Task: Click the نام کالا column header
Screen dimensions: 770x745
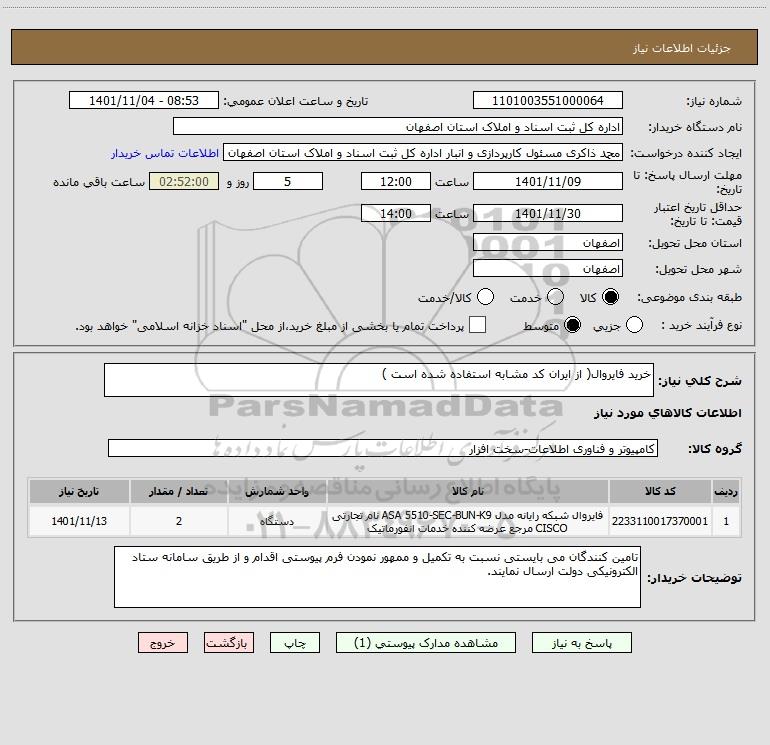Action: 468,491
